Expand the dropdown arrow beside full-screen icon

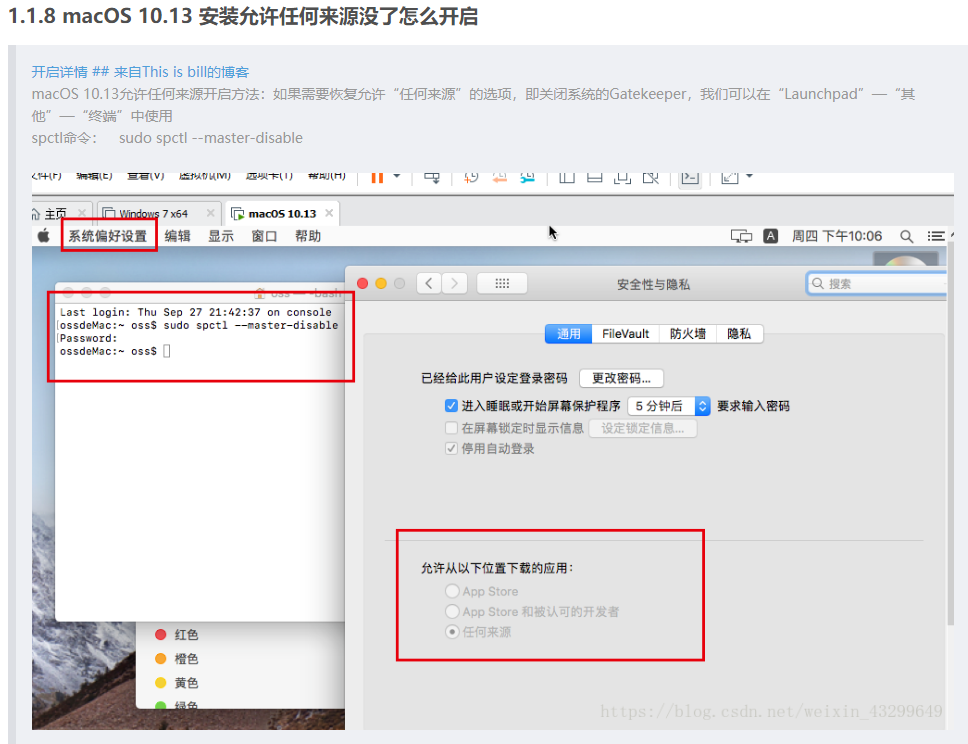(x=749, y=177)
